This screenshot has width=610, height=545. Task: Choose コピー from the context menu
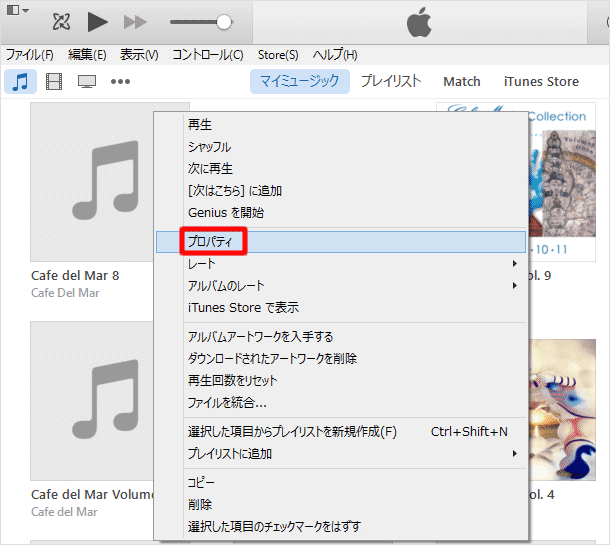(x=341, y=483)
